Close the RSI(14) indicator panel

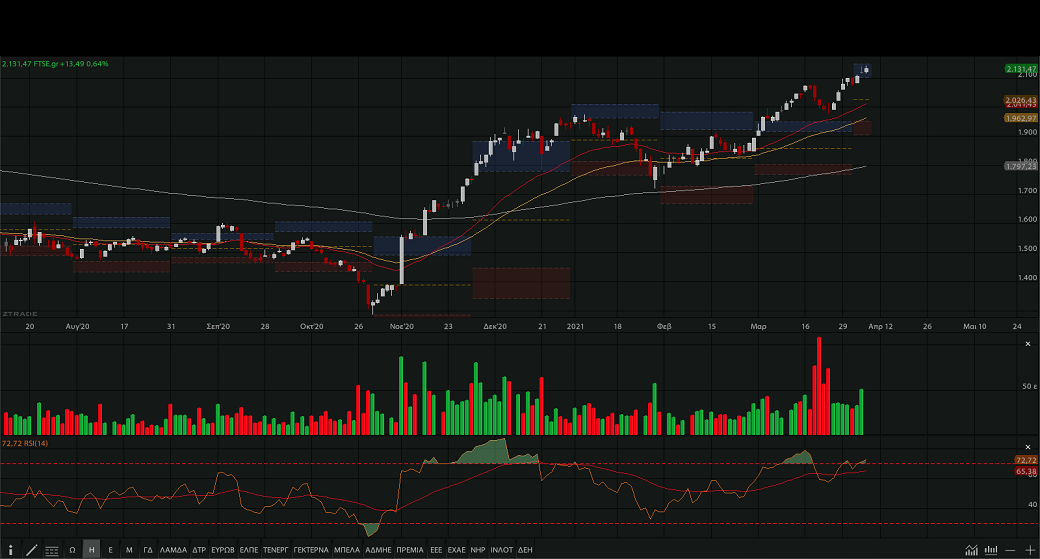pyautogui.click(x=1028, y=447)
